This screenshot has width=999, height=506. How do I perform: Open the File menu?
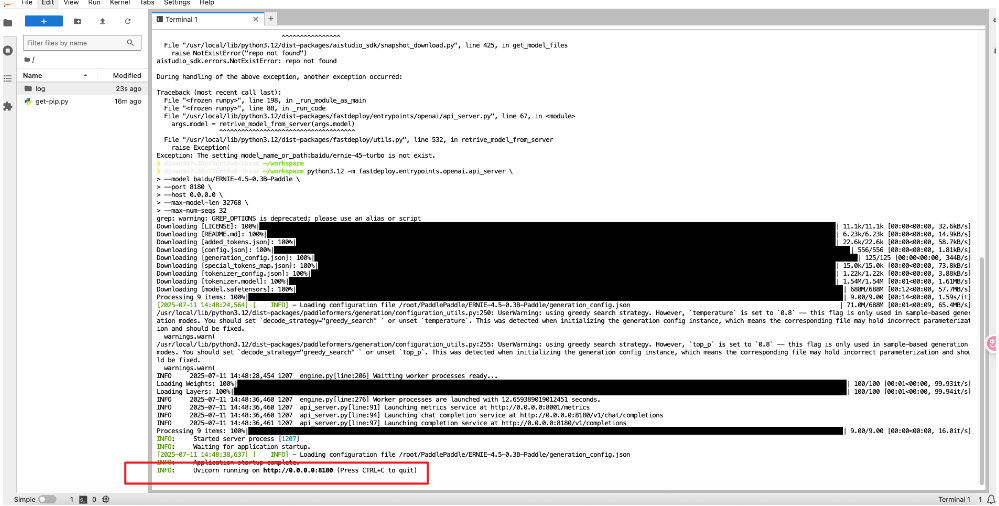[x=26, y=3]
